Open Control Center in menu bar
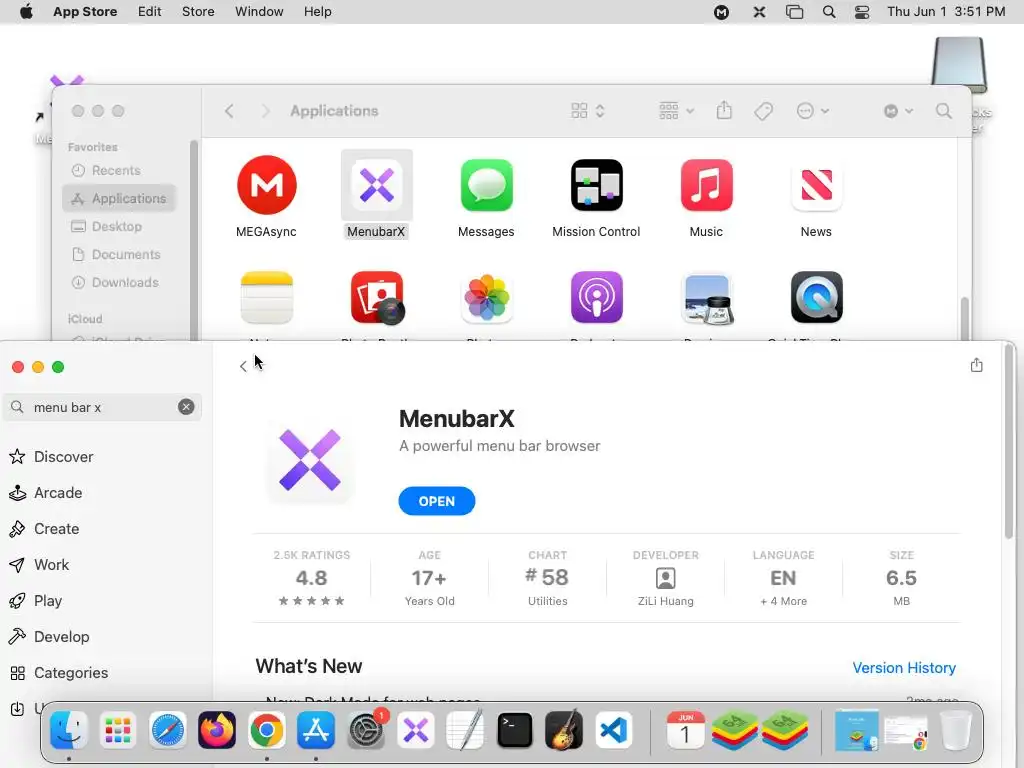1024x768 pixels. pyautogui.click(x=862, y=12)
